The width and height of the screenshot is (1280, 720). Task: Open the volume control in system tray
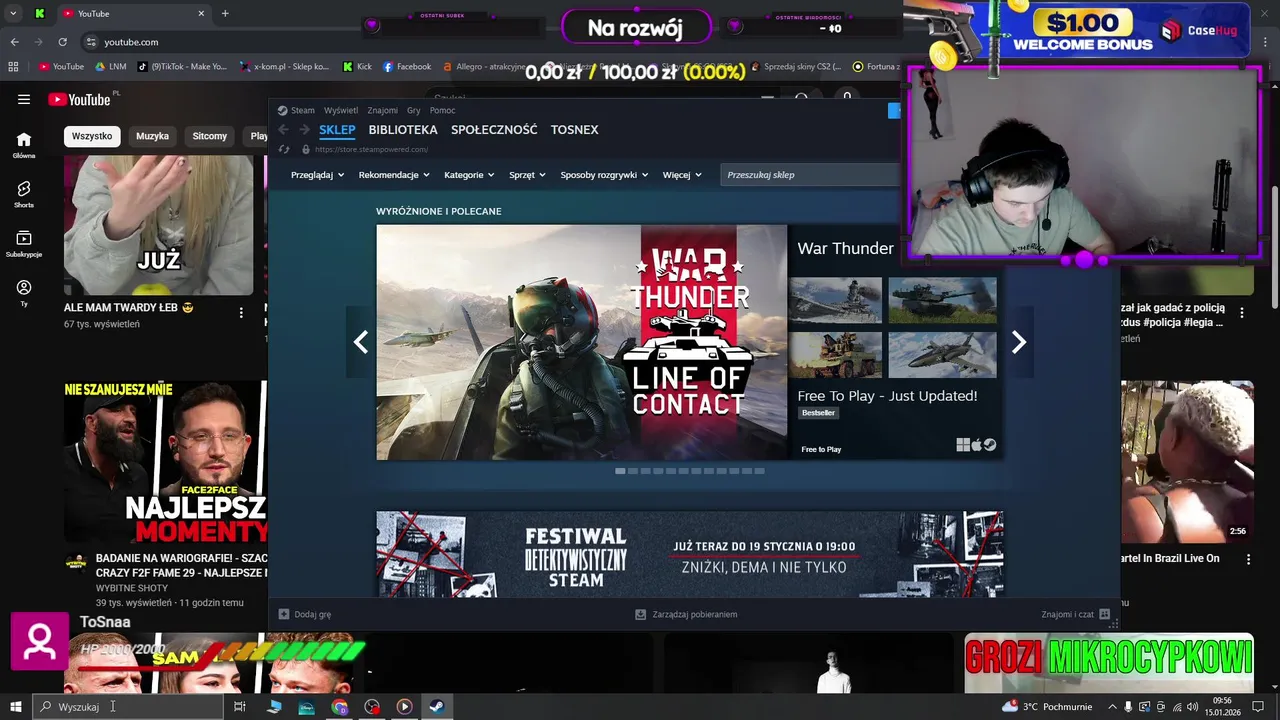1192,707
